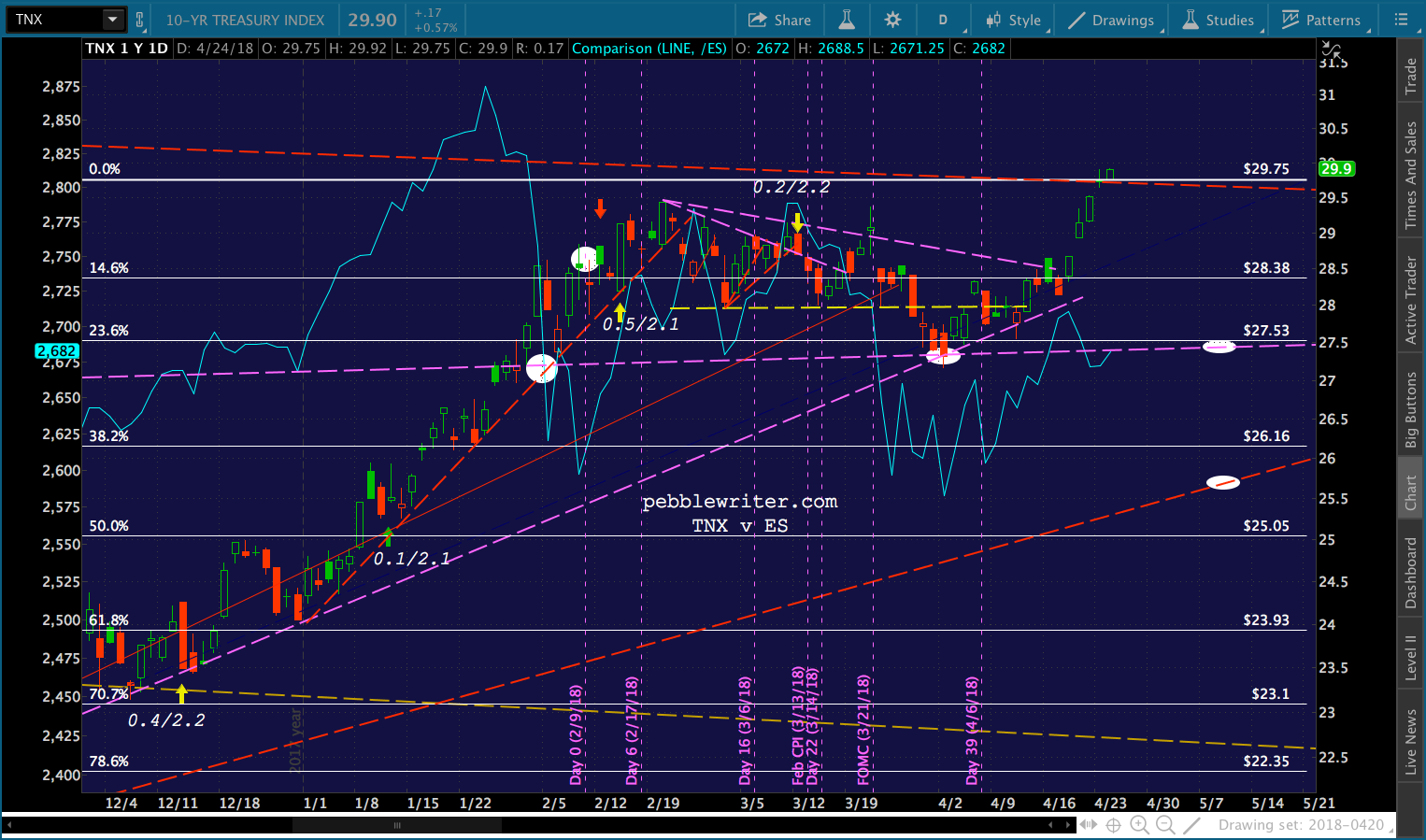Click the 0.1/2.1 chart annotation

[411, 559]
